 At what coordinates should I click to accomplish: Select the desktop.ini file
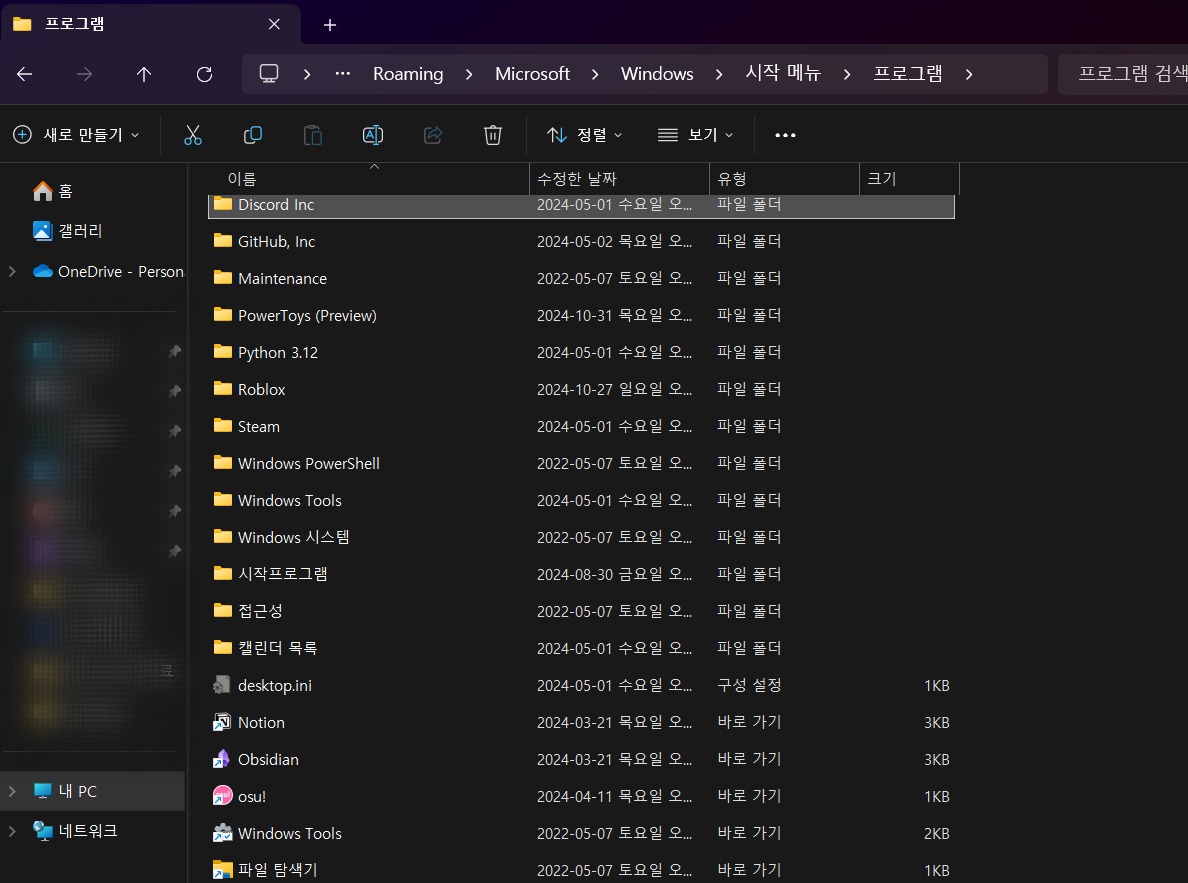pyautogui.click(x=581, y=685)
